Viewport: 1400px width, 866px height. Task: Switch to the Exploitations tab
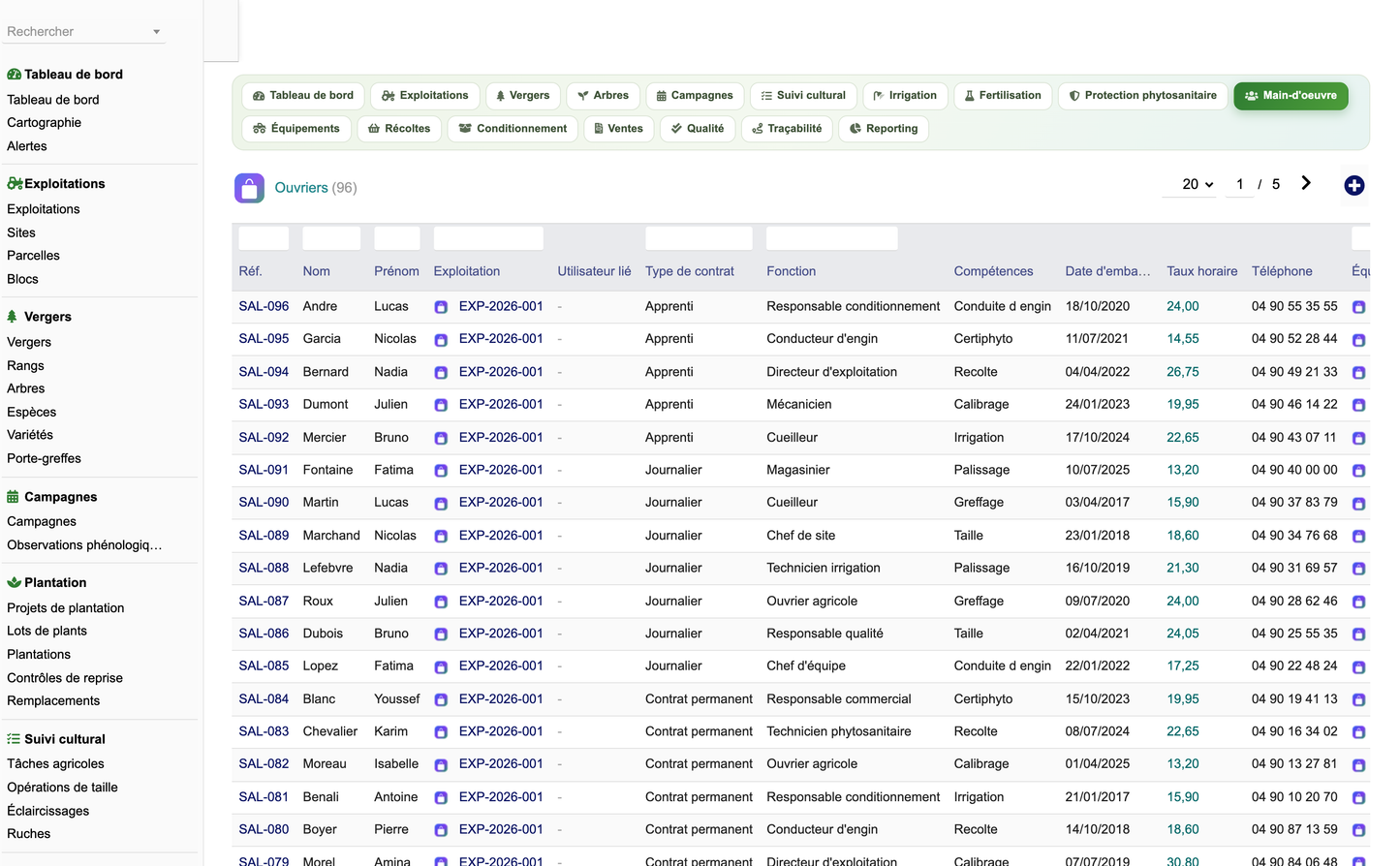pos(425,96)
